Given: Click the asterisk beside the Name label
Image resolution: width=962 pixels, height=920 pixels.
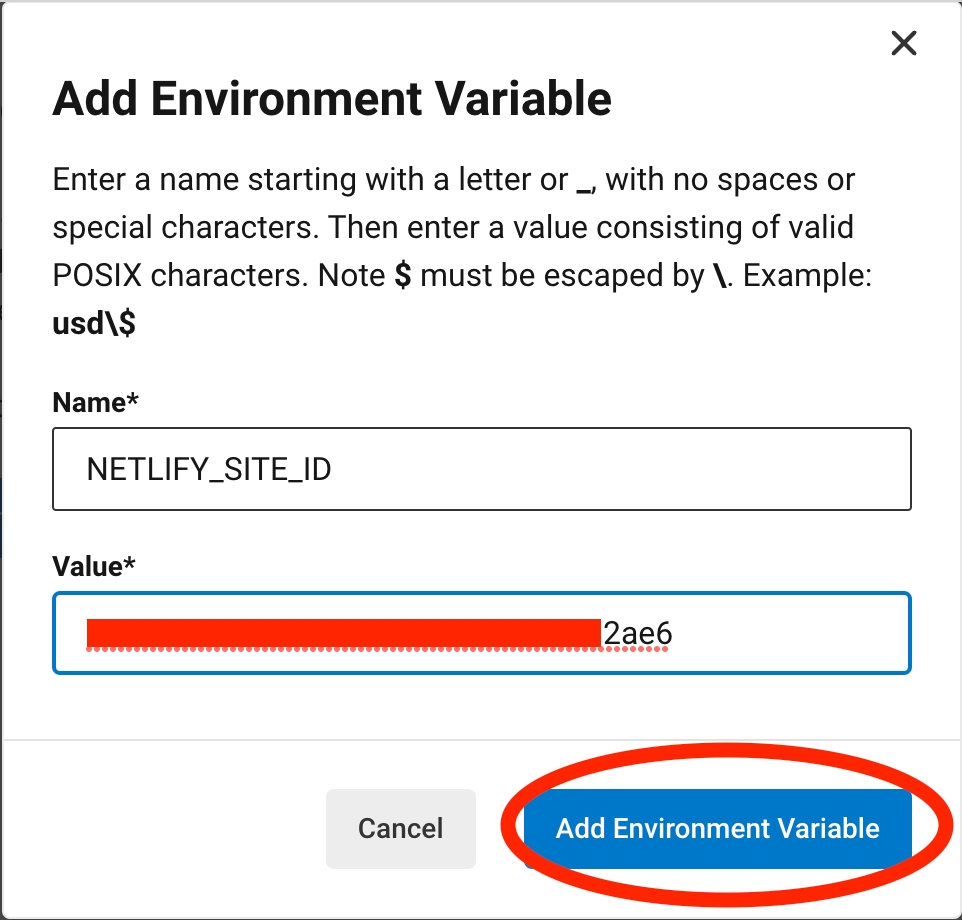Looking at the screenshot, I should click(133, 401).
